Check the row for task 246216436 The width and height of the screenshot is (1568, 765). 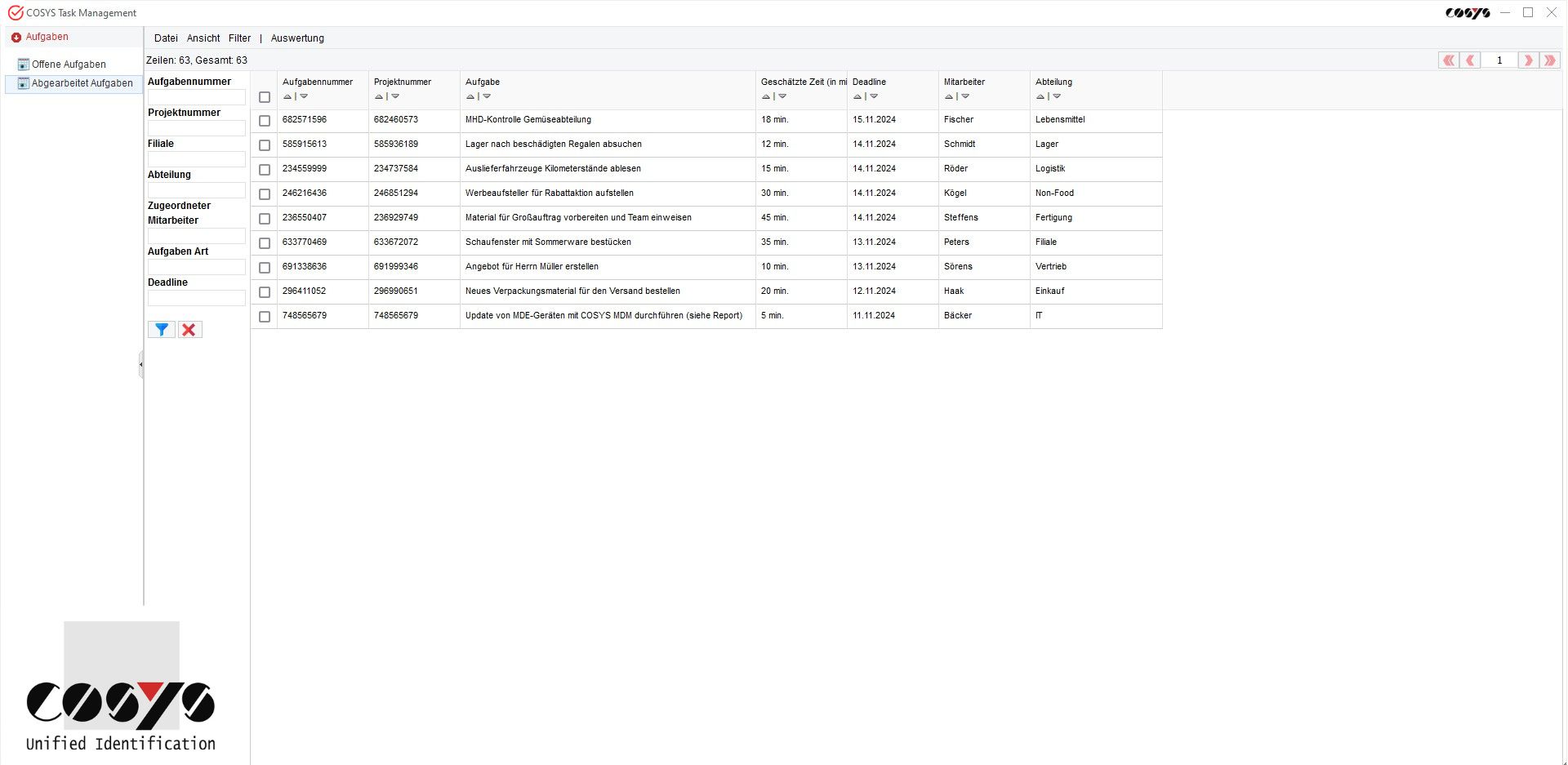point(265,194)
